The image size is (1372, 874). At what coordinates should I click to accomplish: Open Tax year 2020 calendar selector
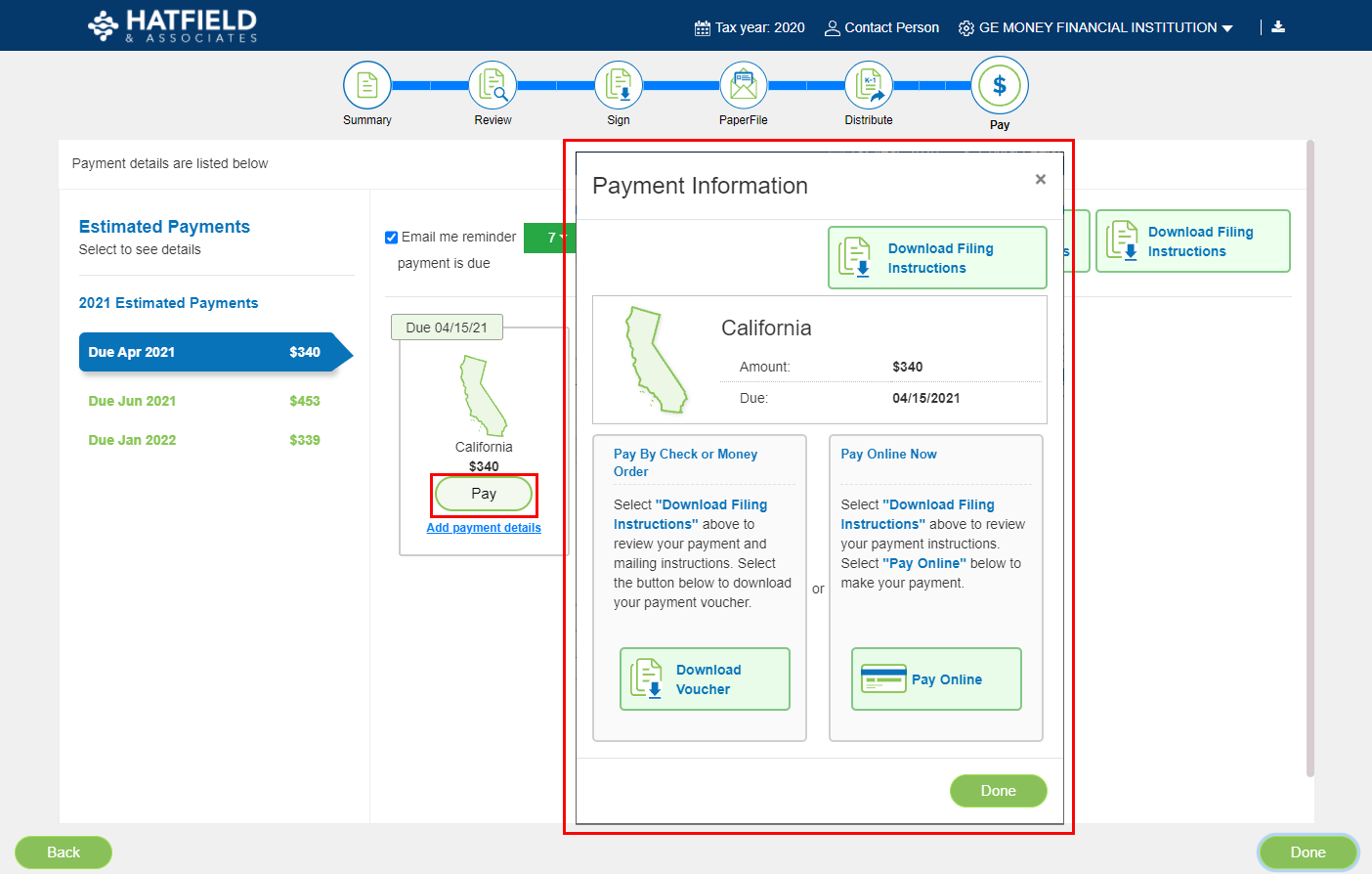coord(750,27)
